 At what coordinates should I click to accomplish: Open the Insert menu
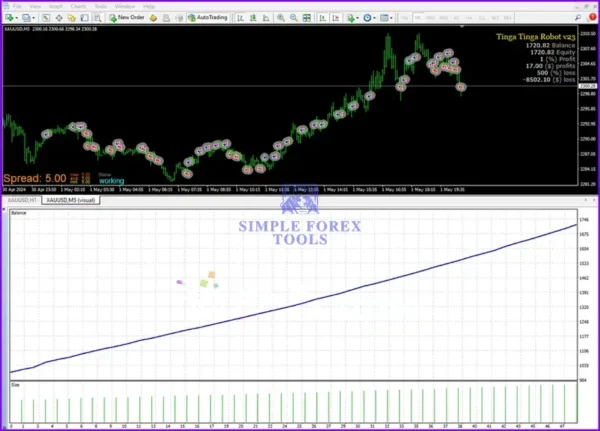[x=55, y=7]
